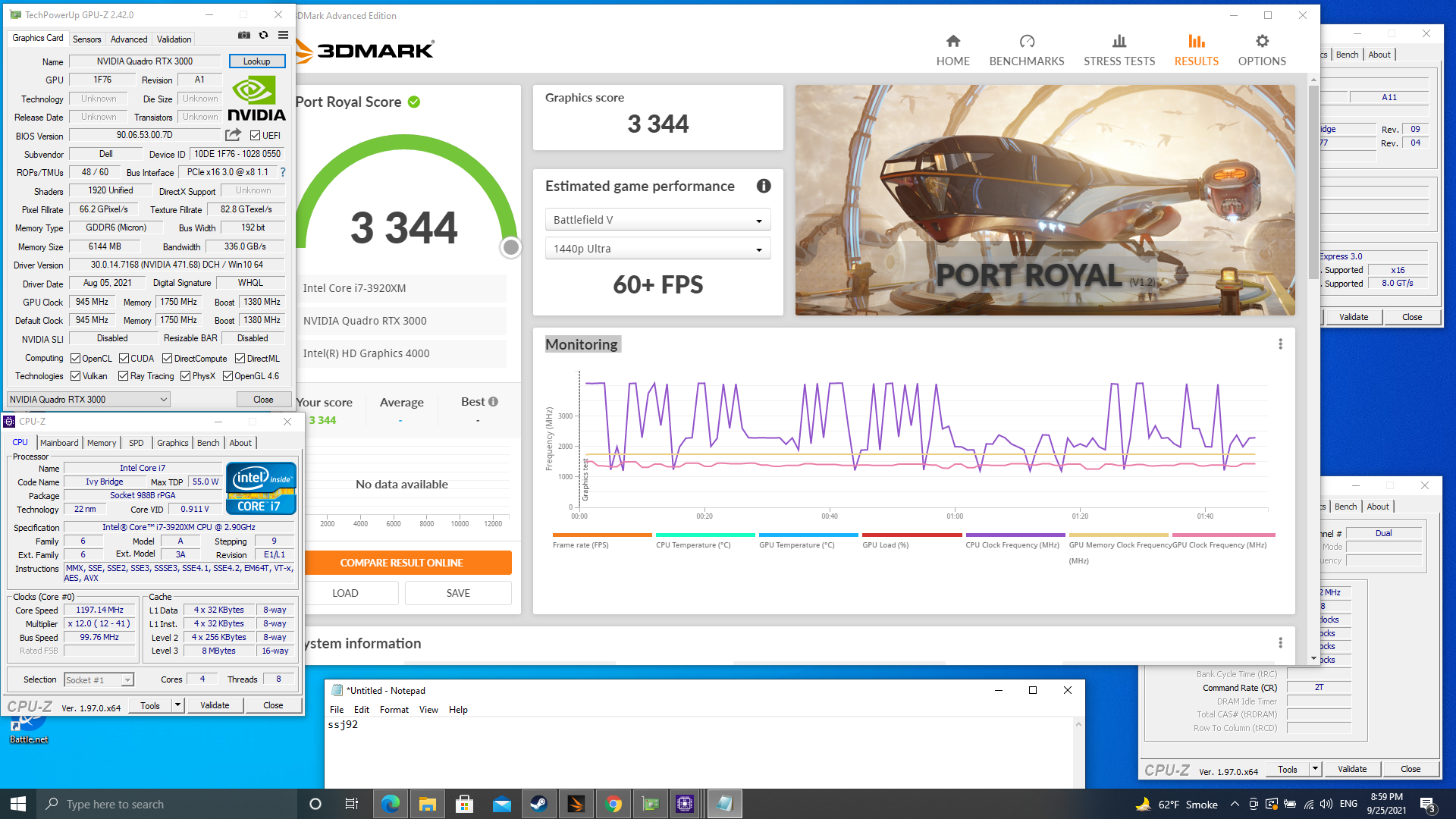This screenshot has height=819, width=1456.
Task: Click the Close button in GPU-Z
Action: coord(263,399)
